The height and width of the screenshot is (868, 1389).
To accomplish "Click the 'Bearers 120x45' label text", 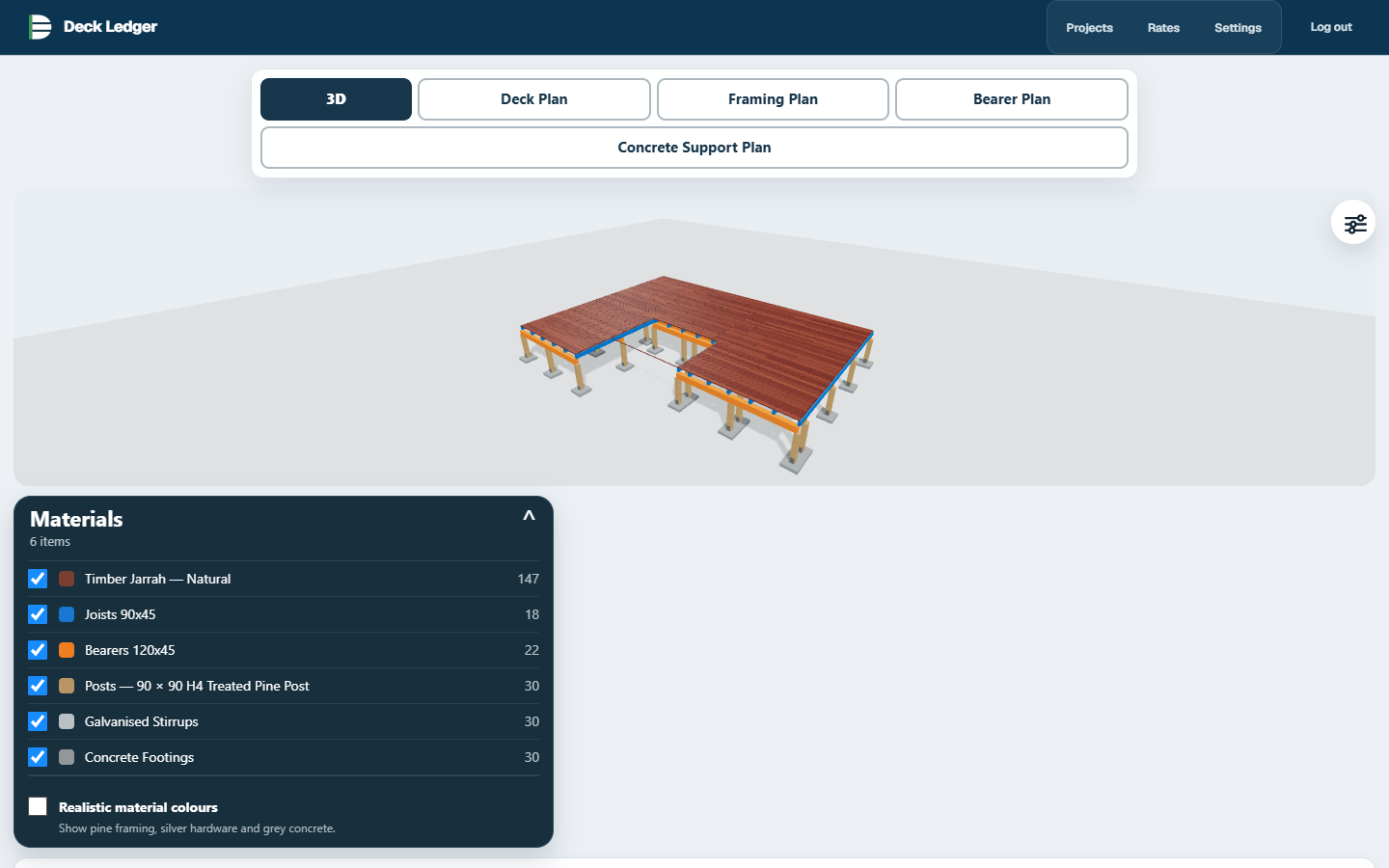I will click(129, 650).
